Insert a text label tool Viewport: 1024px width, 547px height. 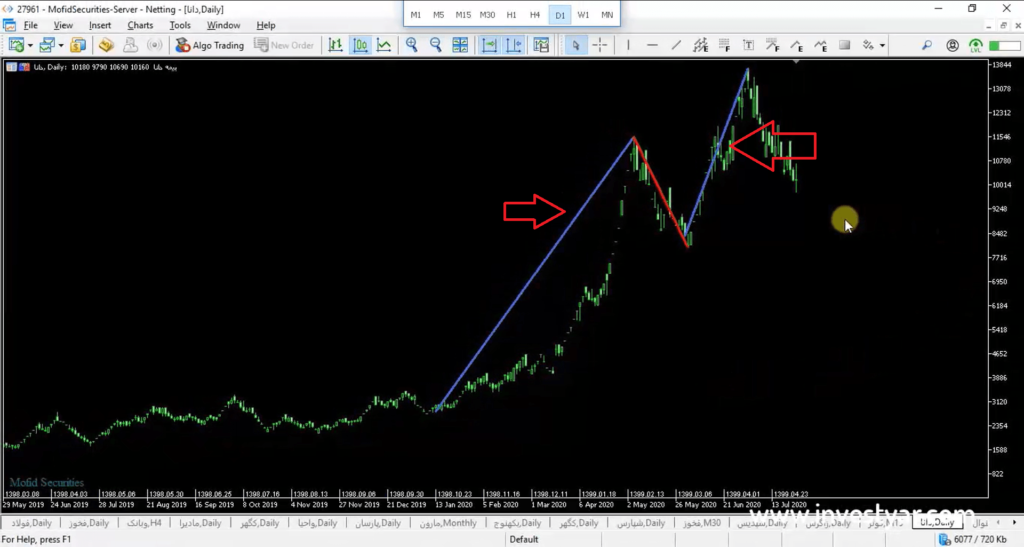[748, 45]
